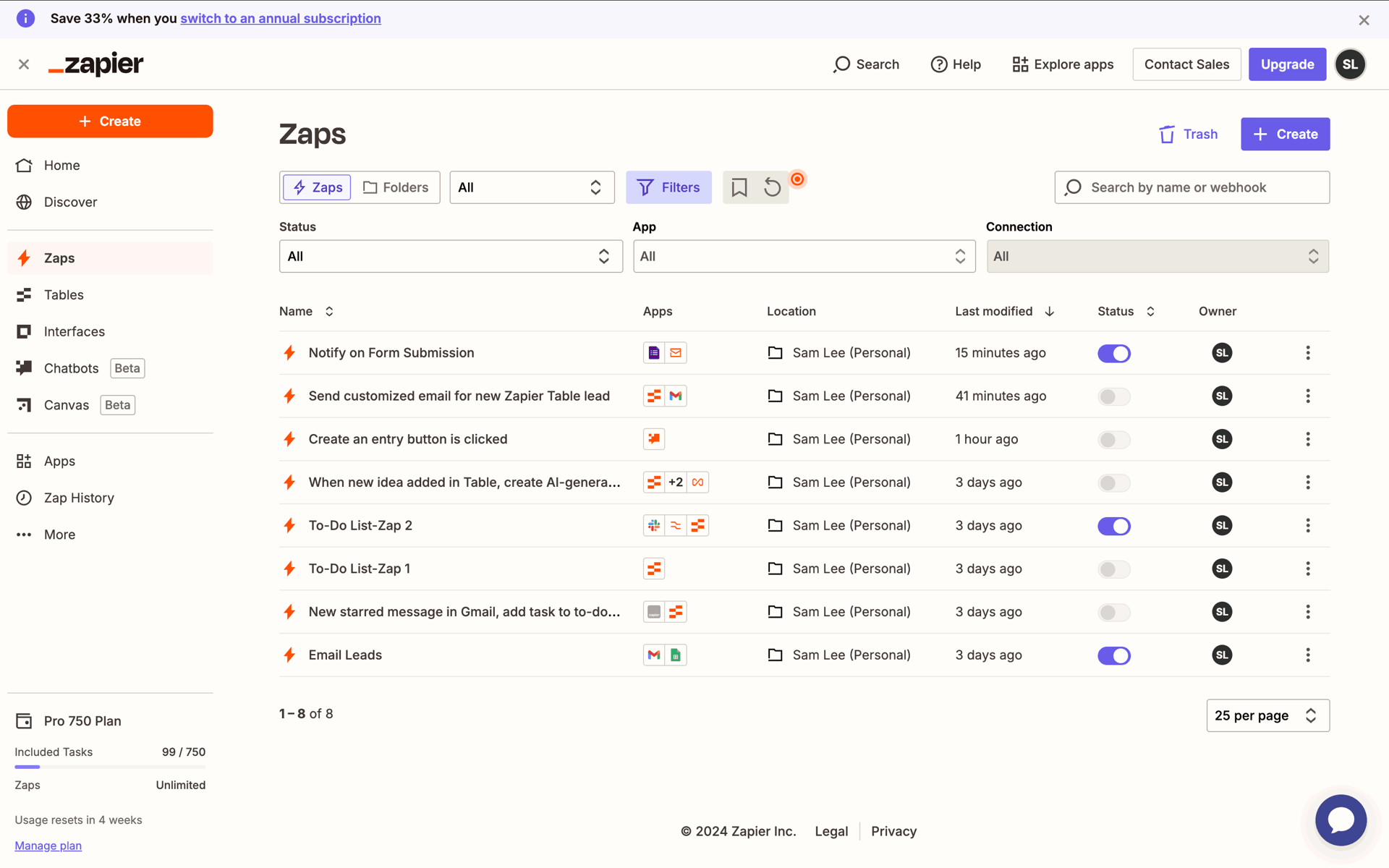Click Contact Sales
The width and height of the screenshot is (1389, 868).
[x=1186, y=64]
